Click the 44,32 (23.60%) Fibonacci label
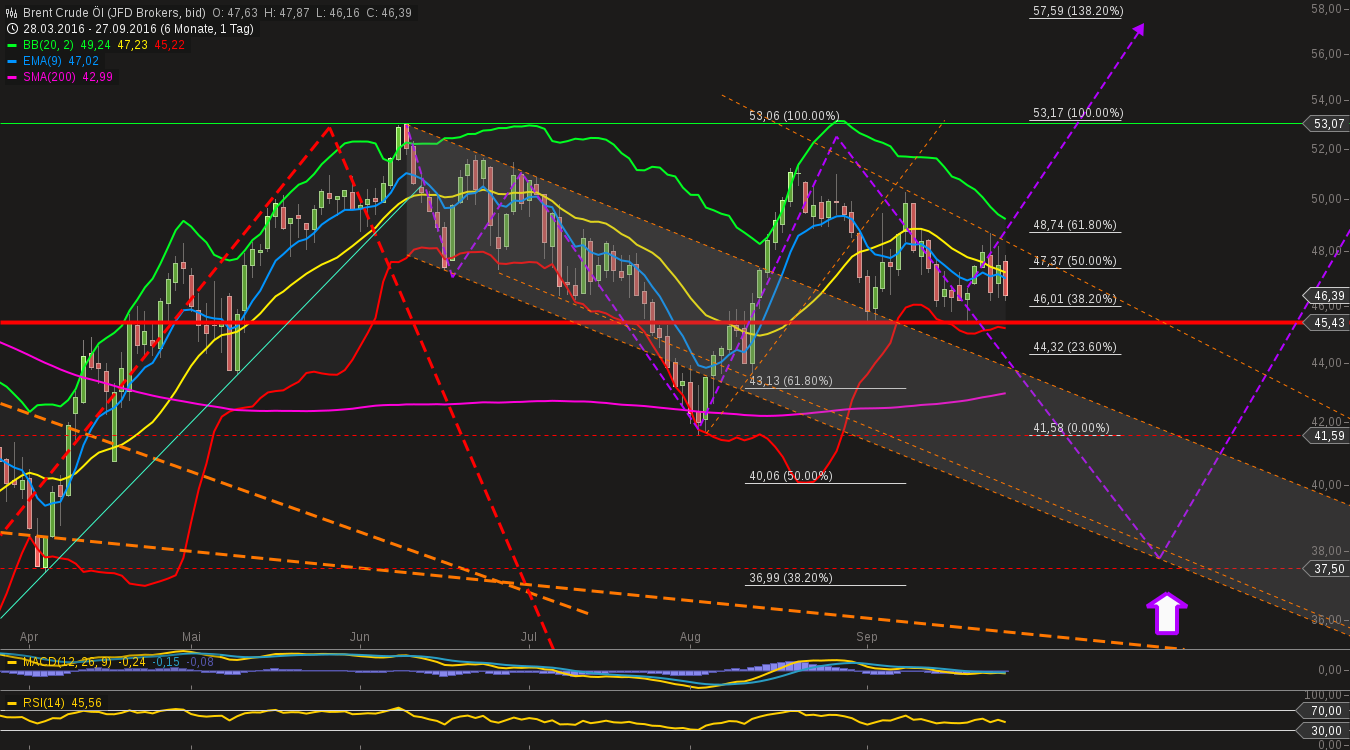This screenshot has height=750, width=1350. point(1075,347)
